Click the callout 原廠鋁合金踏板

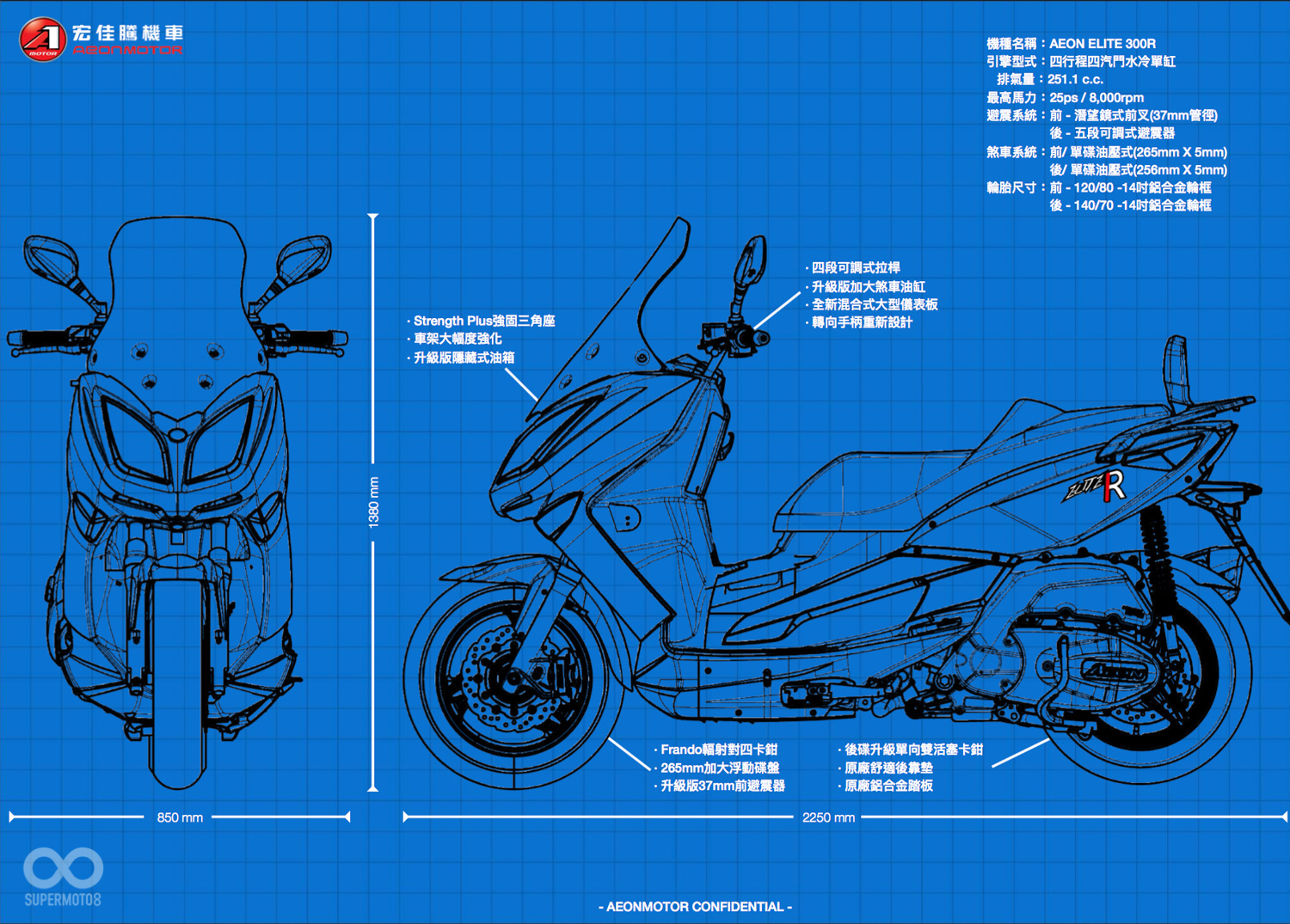(x=886, y=786)
